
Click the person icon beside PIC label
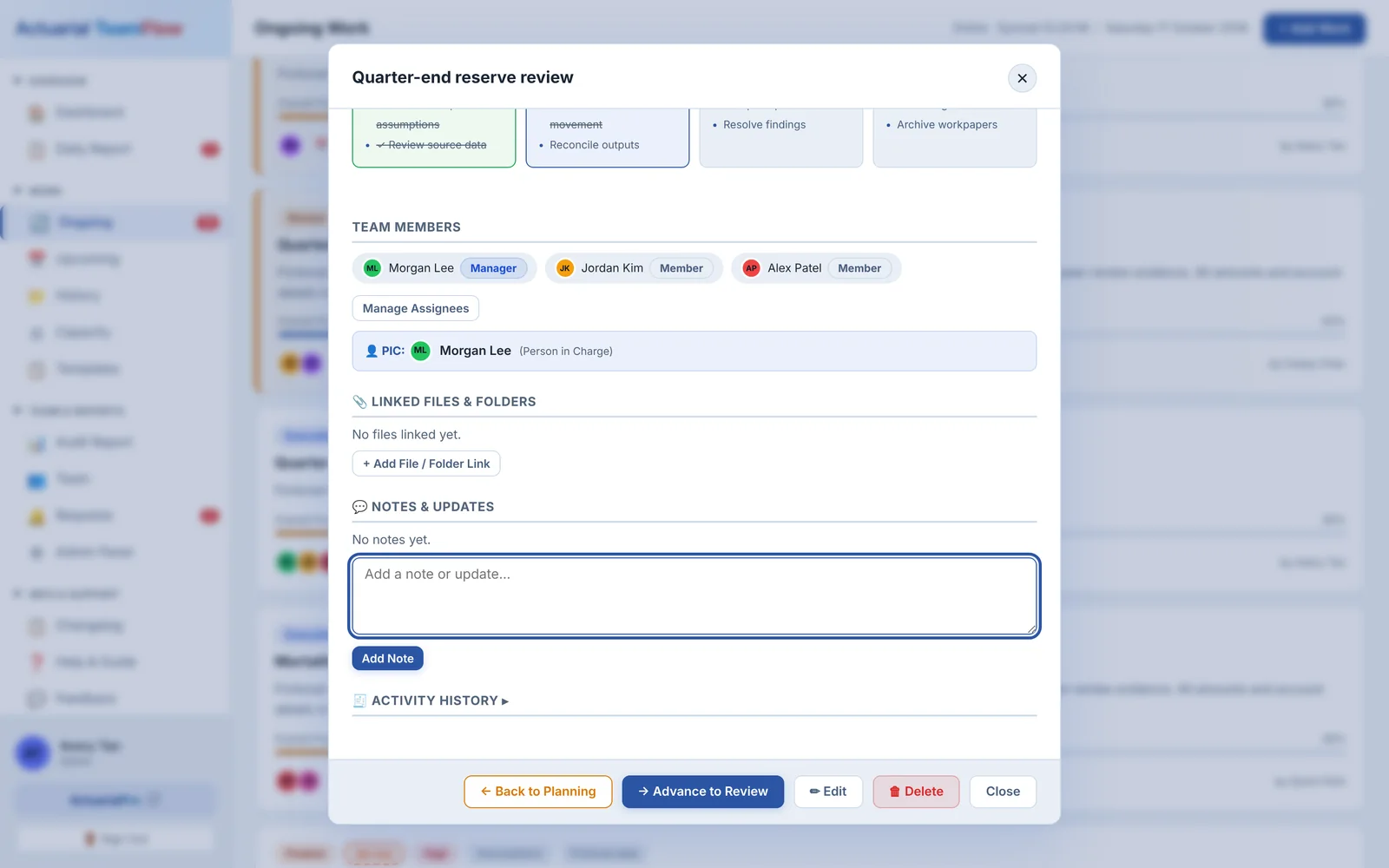point(372,351)
